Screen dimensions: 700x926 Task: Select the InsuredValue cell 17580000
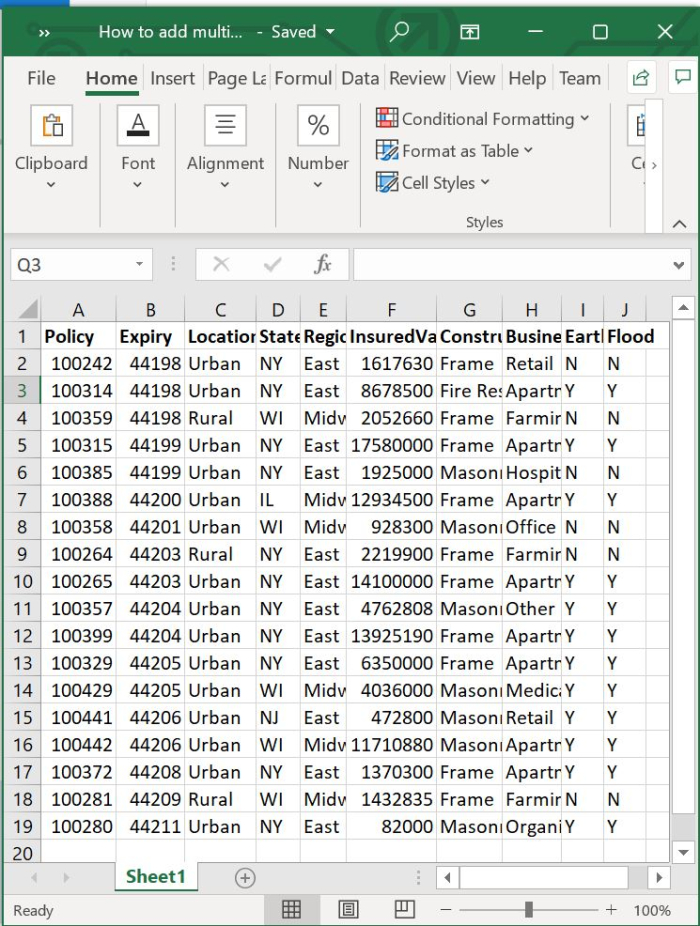(392, 445)
